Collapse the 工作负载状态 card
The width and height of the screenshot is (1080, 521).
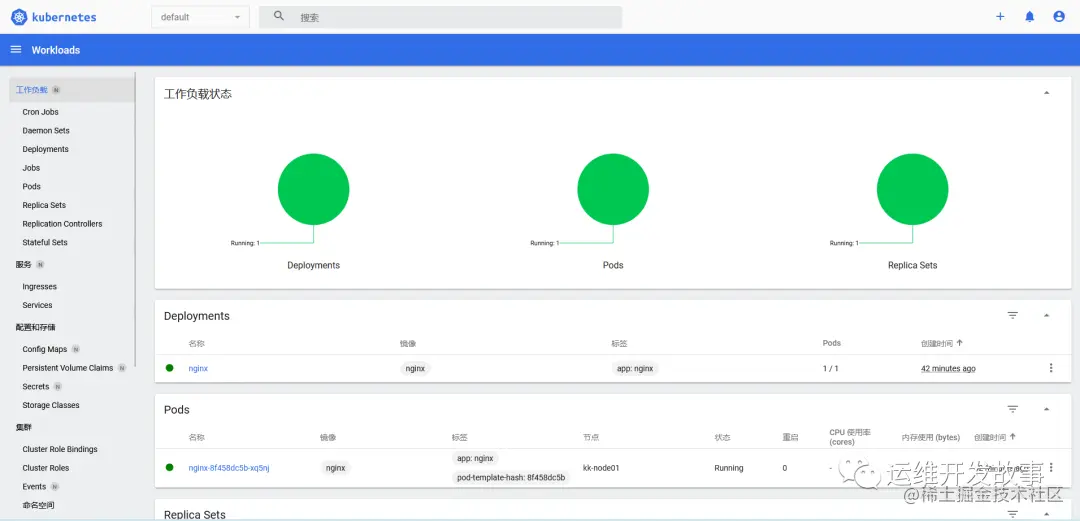click(1046, 93)
